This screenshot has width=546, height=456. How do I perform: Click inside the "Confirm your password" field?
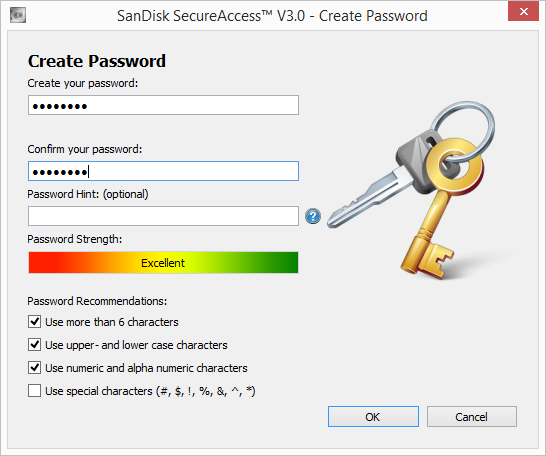[163, 171]
